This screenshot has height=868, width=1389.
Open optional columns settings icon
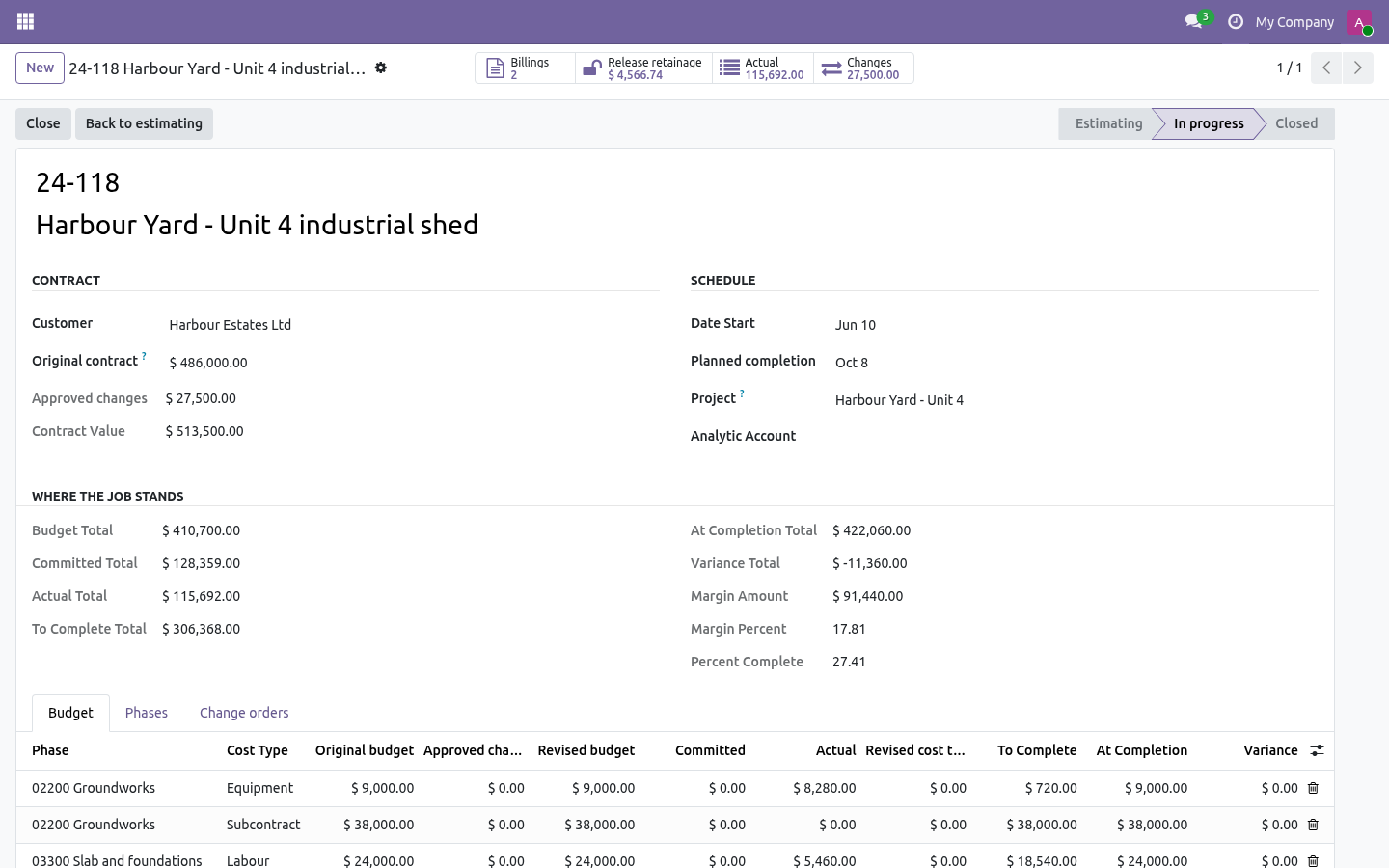pos(1317,750)
